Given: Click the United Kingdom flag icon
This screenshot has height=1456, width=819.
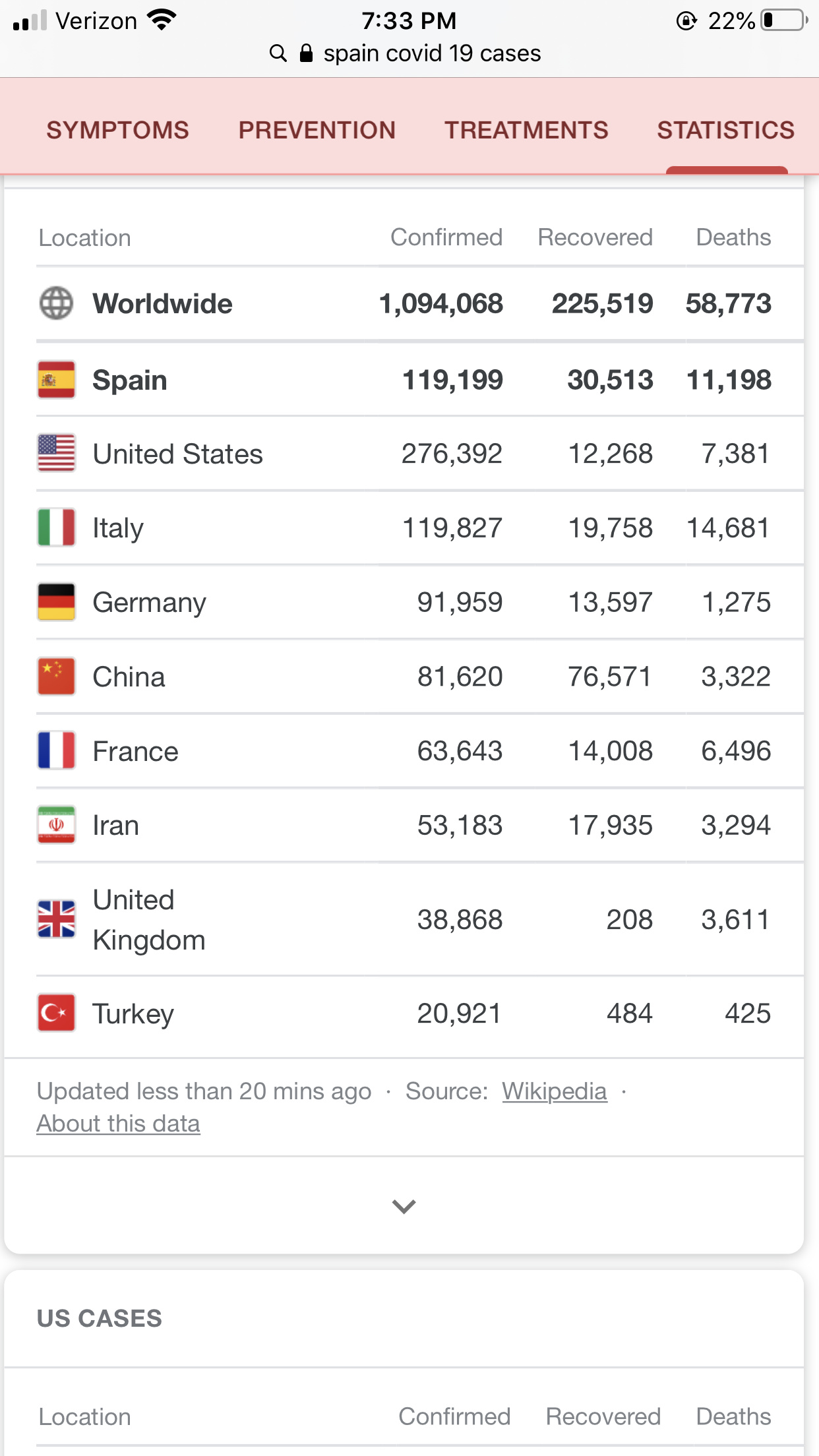Looking at the screenshot, I should point(57,919).
